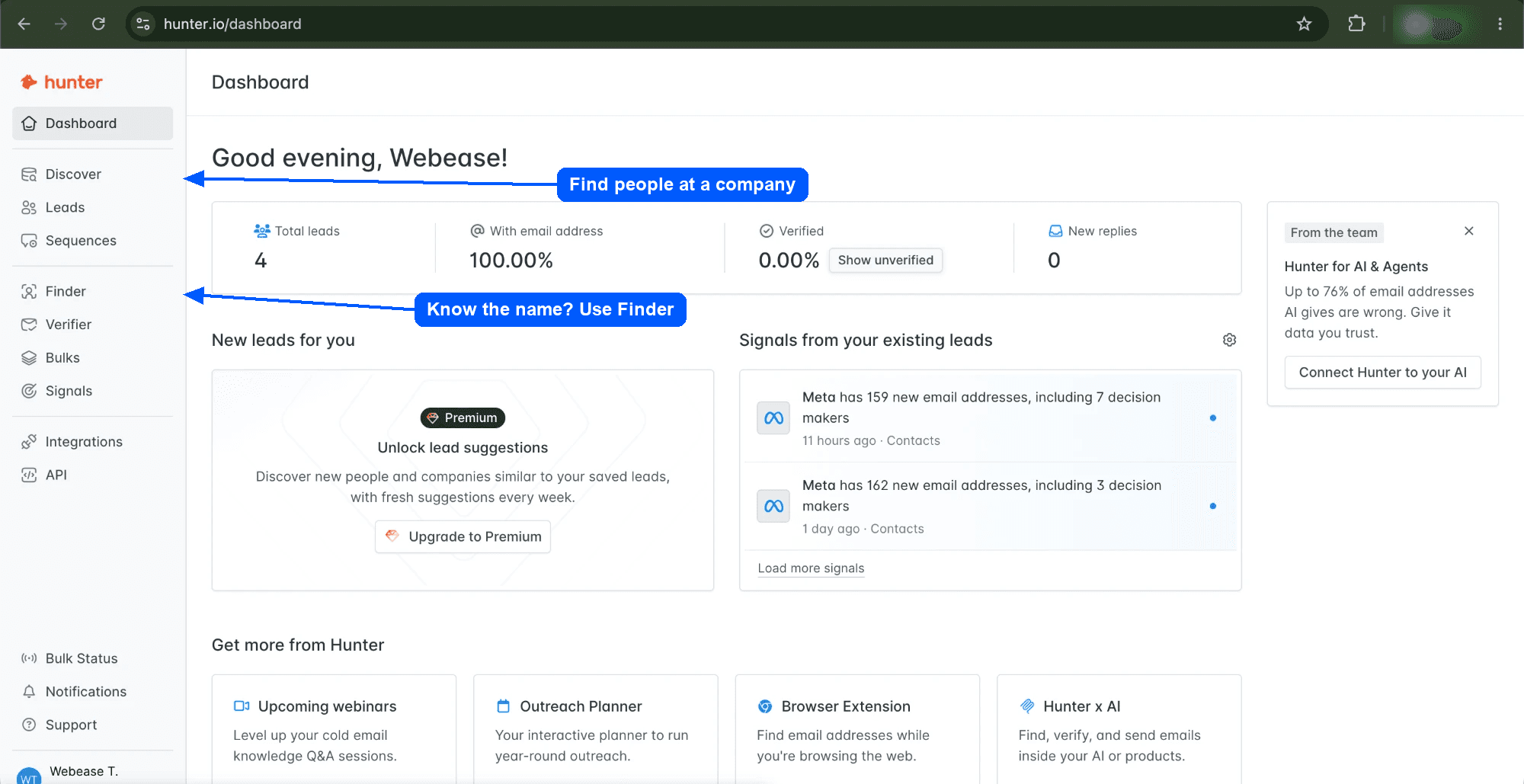Click the Verified checkmark icon
1524x784 pixels.
point(767,231)
